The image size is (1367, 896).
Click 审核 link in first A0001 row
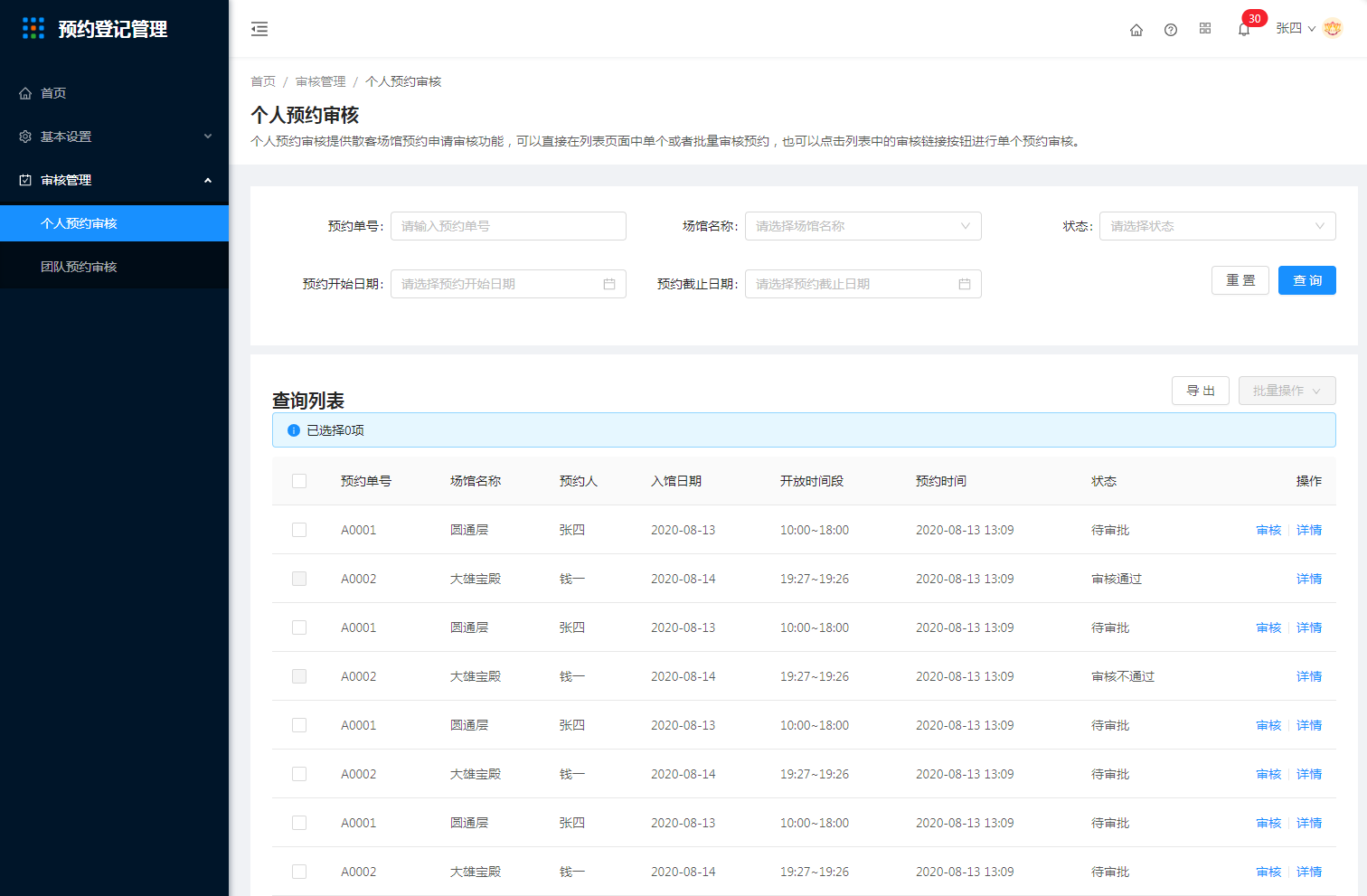click(1268, 530)
